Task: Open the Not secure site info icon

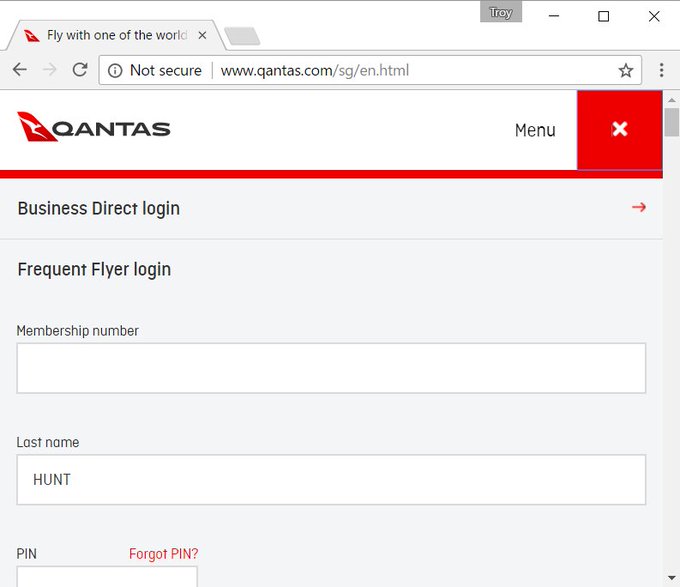Action: [x=115, y=70]
